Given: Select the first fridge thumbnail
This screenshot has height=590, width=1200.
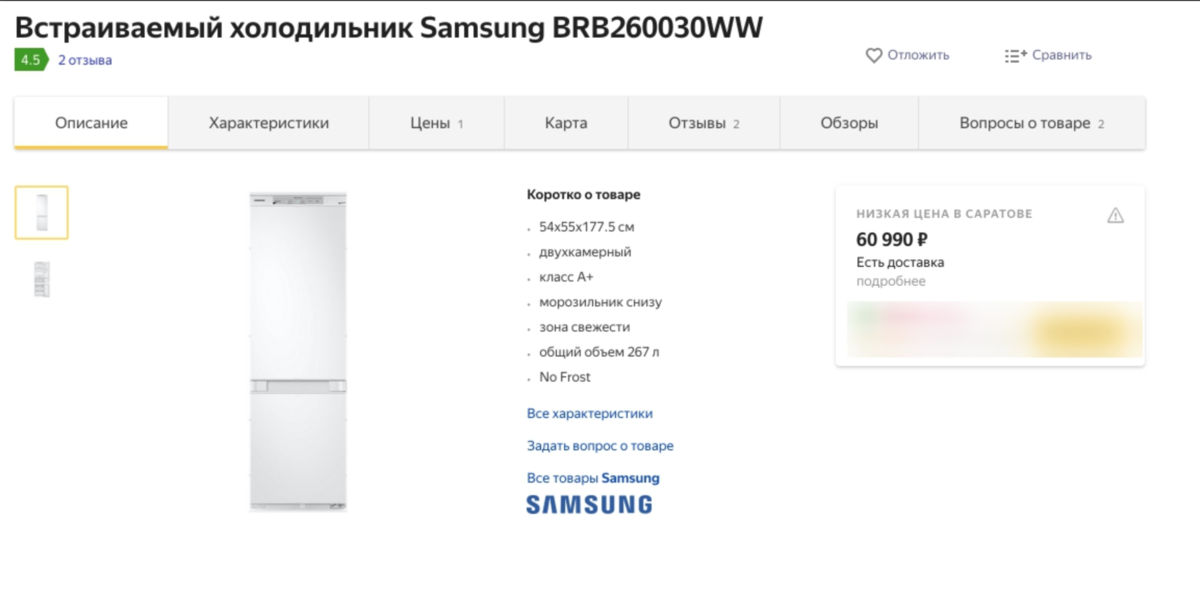Looking at the screenshot, I should 41,213.
